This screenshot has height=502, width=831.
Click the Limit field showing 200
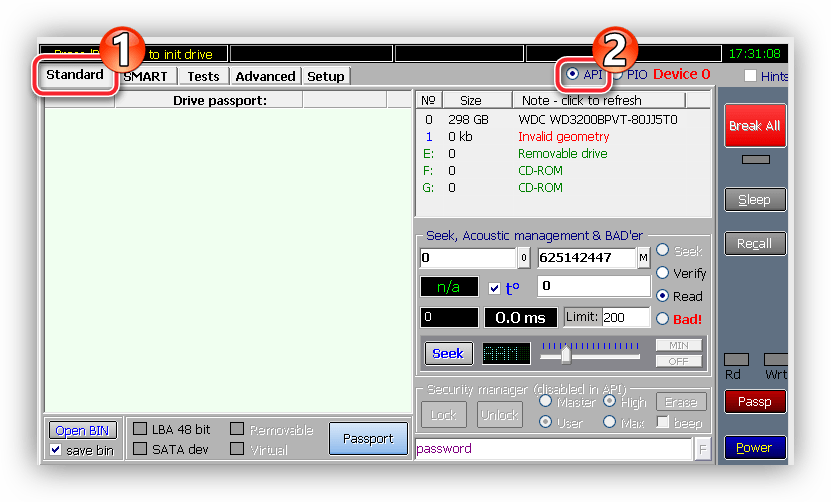[625, 318]
